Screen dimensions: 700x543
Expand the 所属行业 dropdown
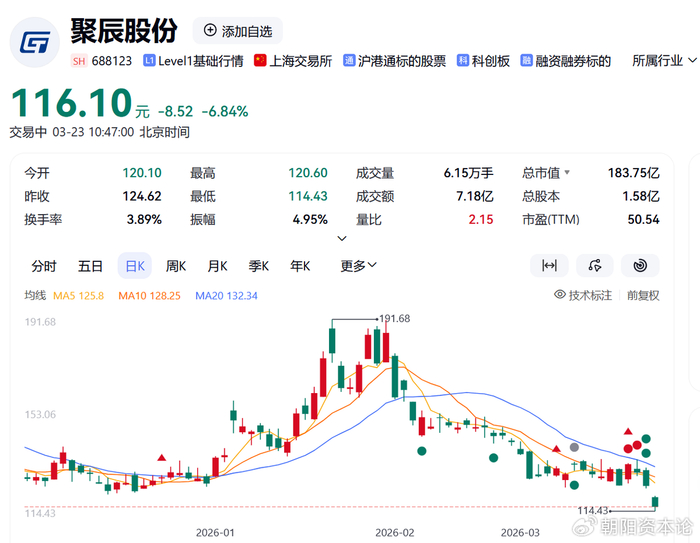[x=664, y=60]
